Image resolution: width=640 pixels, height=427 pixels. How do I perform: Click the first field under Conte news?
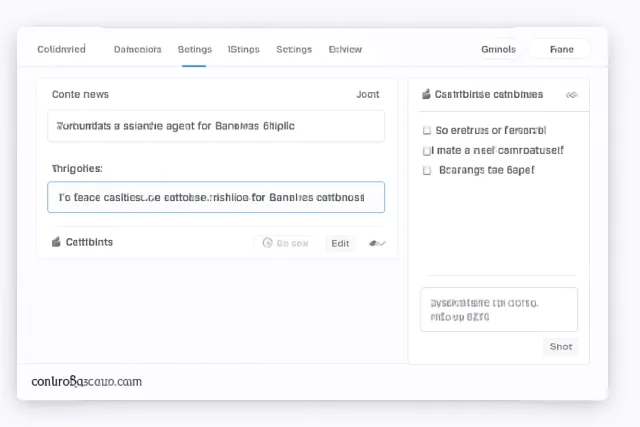[x=216, y=126]
